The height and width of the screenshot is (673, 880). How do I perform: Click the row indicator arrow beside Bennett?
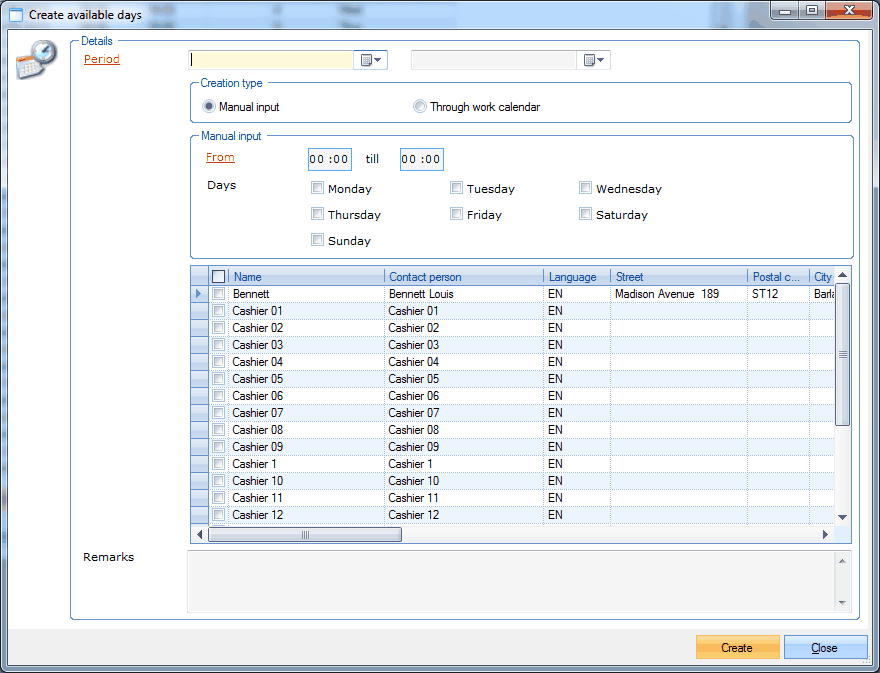tap(198, 294)
